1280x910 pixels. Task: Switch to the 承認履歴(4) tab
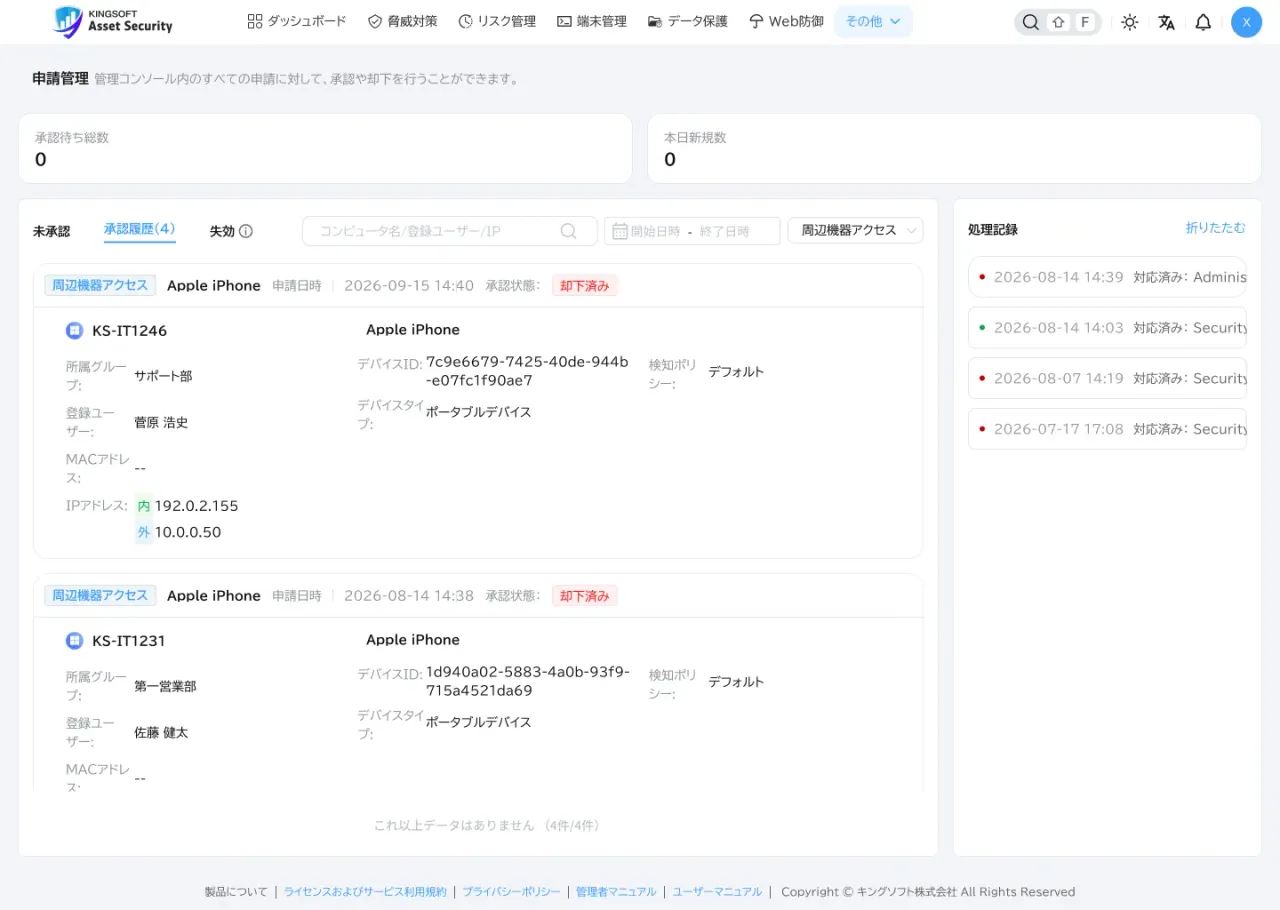pyautogui.click(x=140, y=230)
